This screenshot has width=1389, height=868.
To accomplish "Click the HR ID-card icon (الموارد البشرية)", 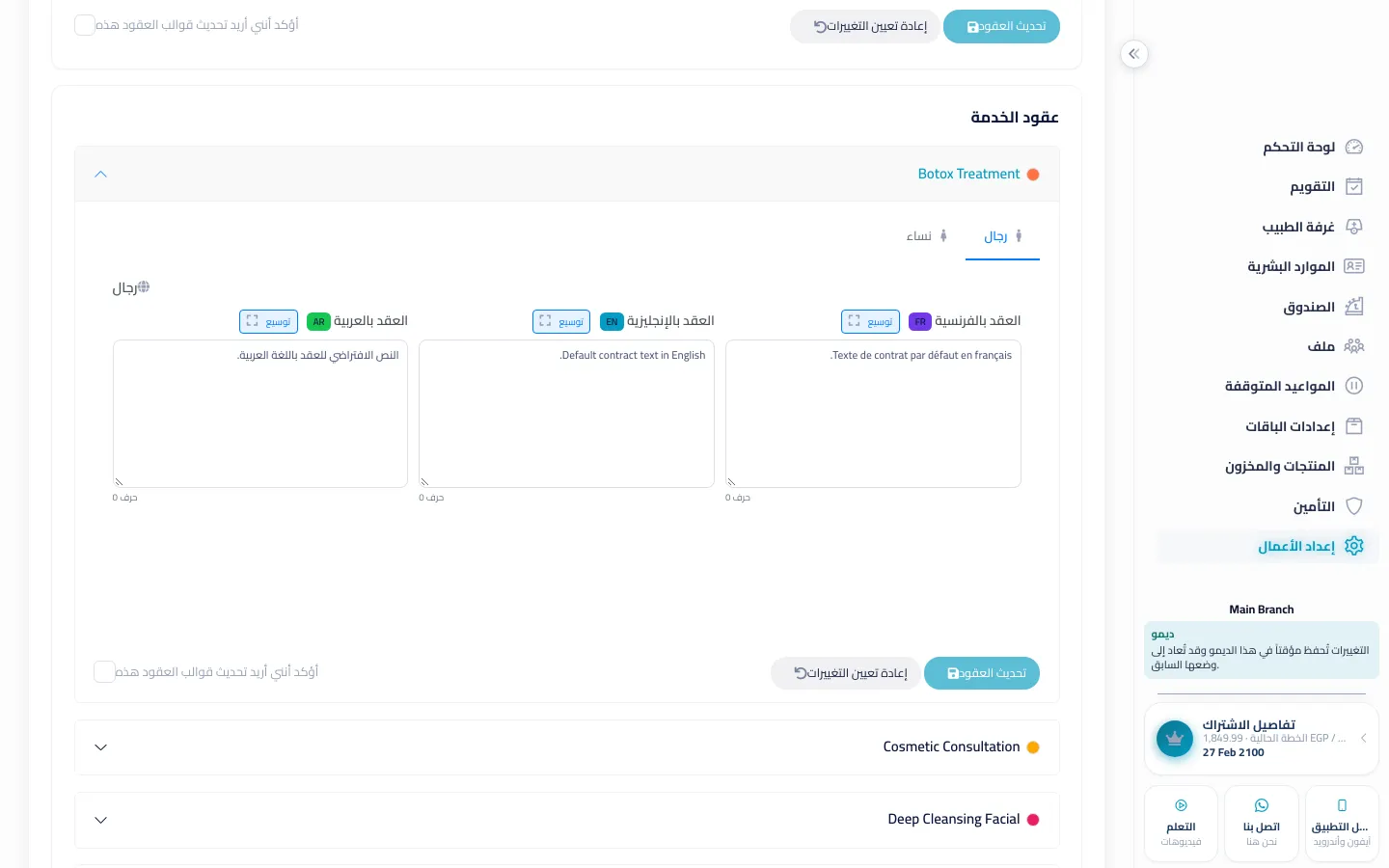I will point(1354,266).
